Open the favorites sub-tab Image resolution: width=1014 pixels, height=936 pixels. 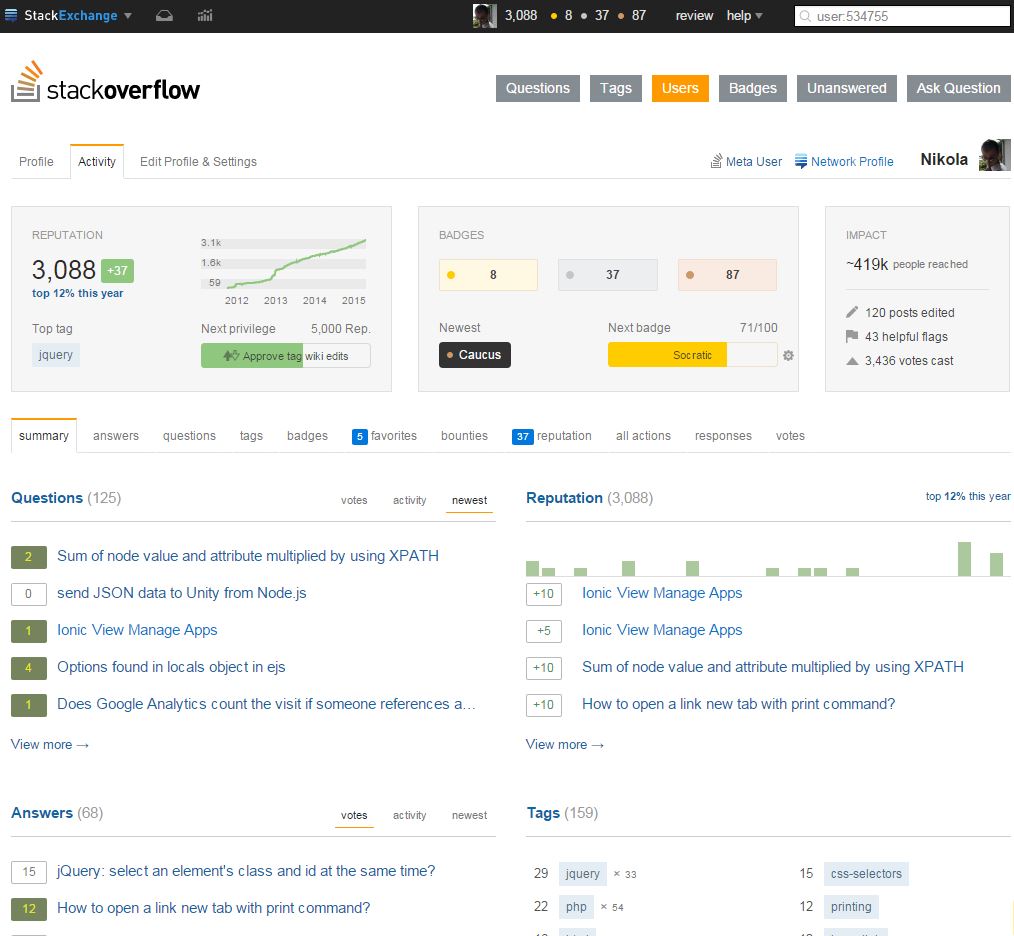(x=385, y=436)
